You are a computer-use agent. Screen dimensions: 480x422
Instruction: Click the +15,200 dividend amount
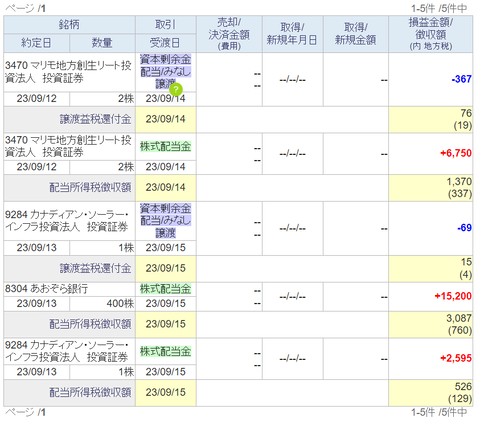453,296
